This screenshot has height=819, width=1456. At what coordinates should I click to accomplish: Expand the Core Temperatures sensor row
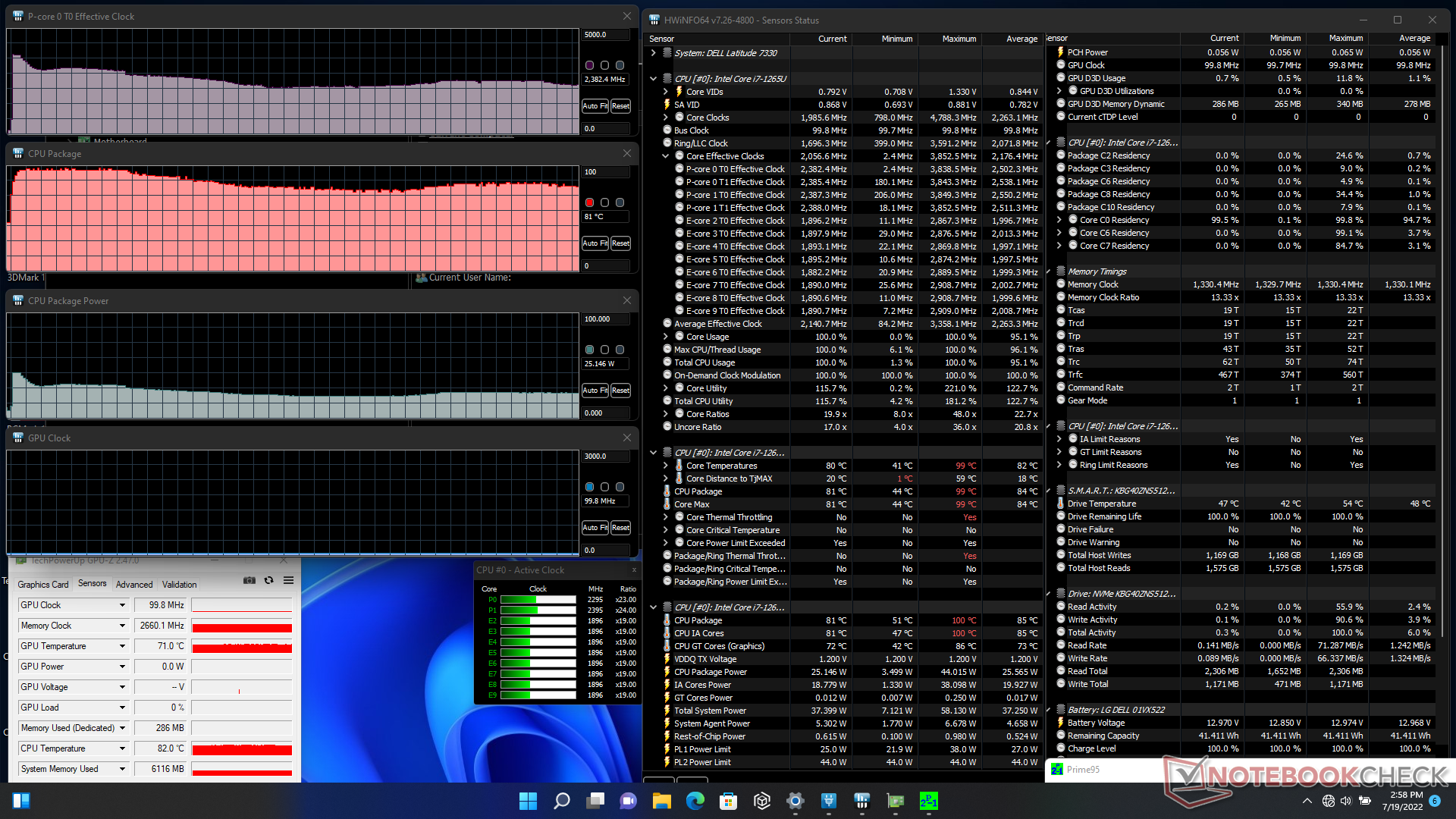(x=666, y=466)
